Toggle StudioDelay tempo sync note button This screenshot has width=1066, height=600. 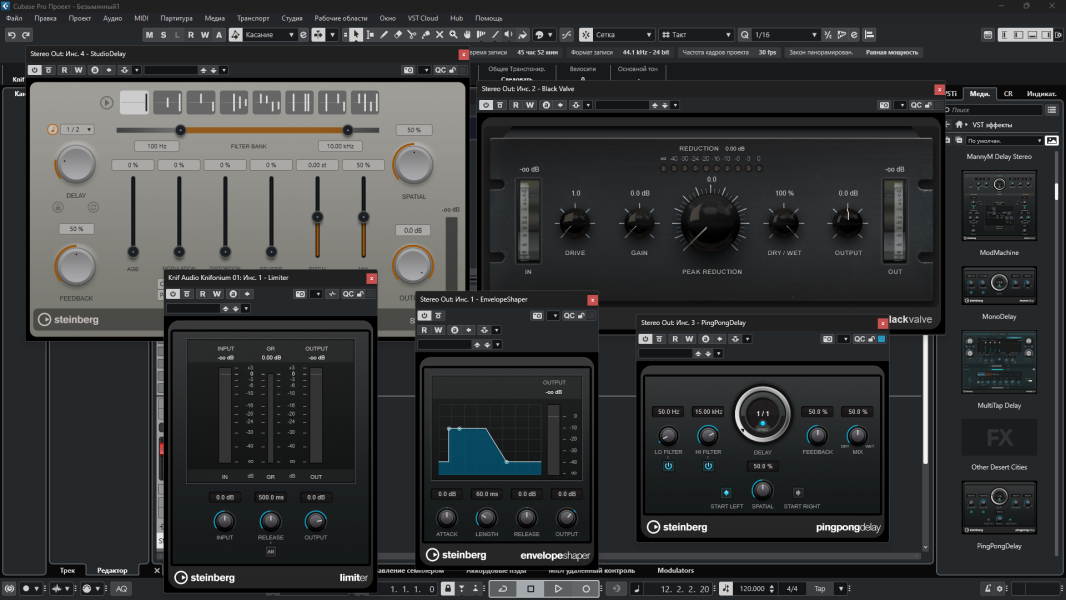click(52, 129)
